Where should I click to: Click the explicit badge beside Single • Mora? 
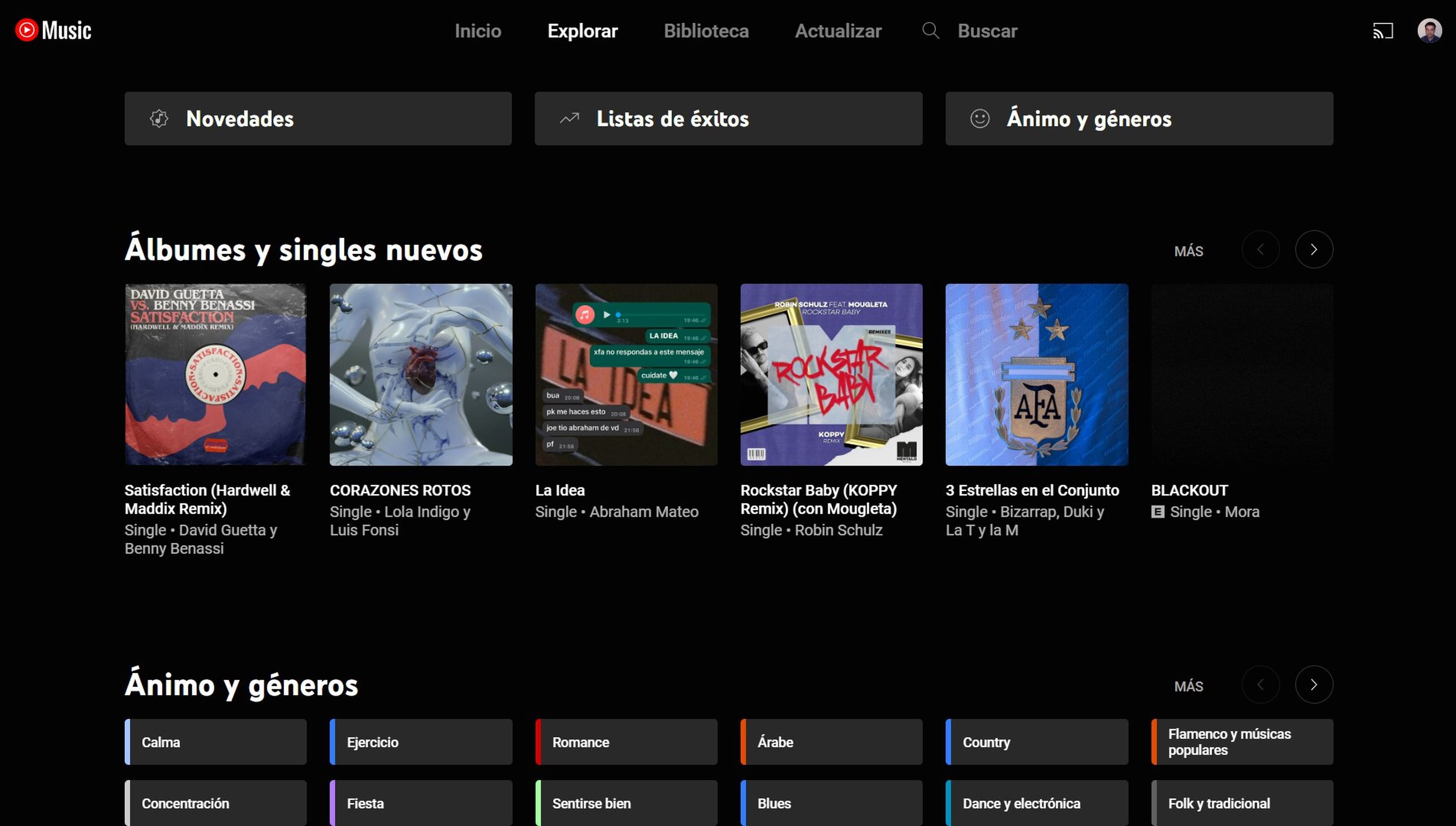pyautogui.click(x=1158, y=512)
